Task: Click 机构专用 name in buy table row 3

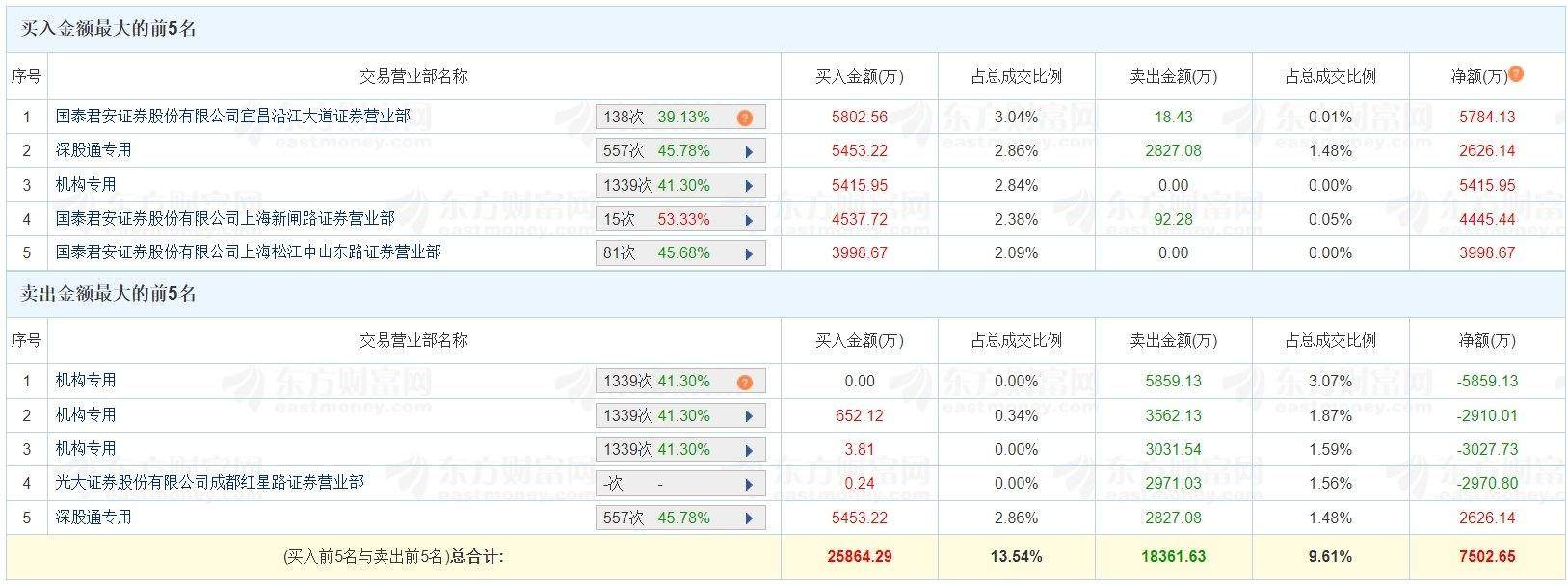Action: tap(86, 185)
